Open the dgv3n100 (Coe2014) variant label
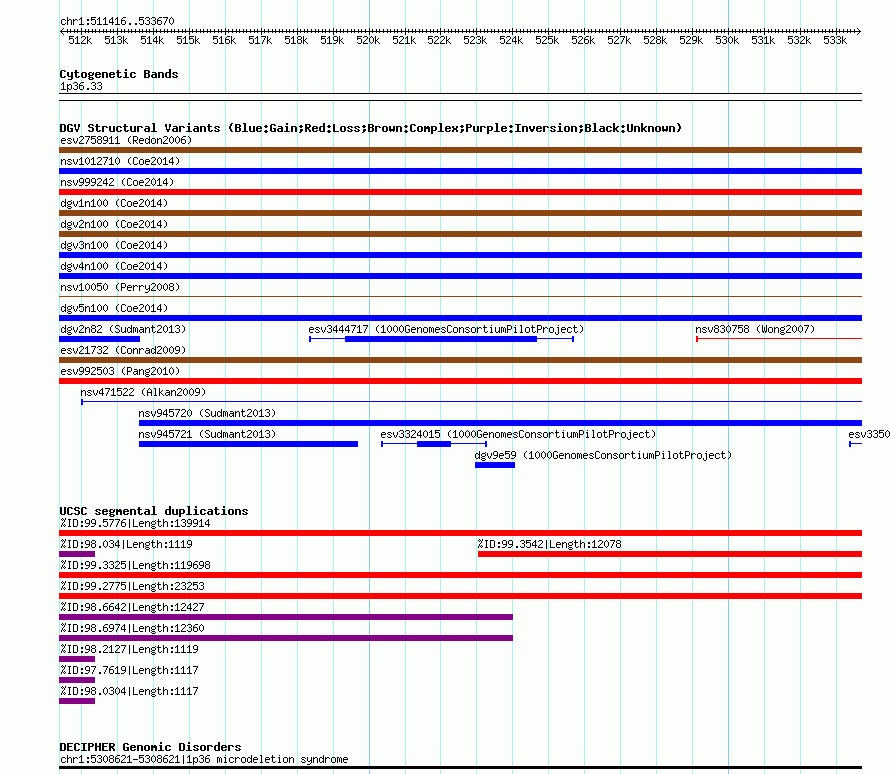The image size is (890, 774). (114, 245)
